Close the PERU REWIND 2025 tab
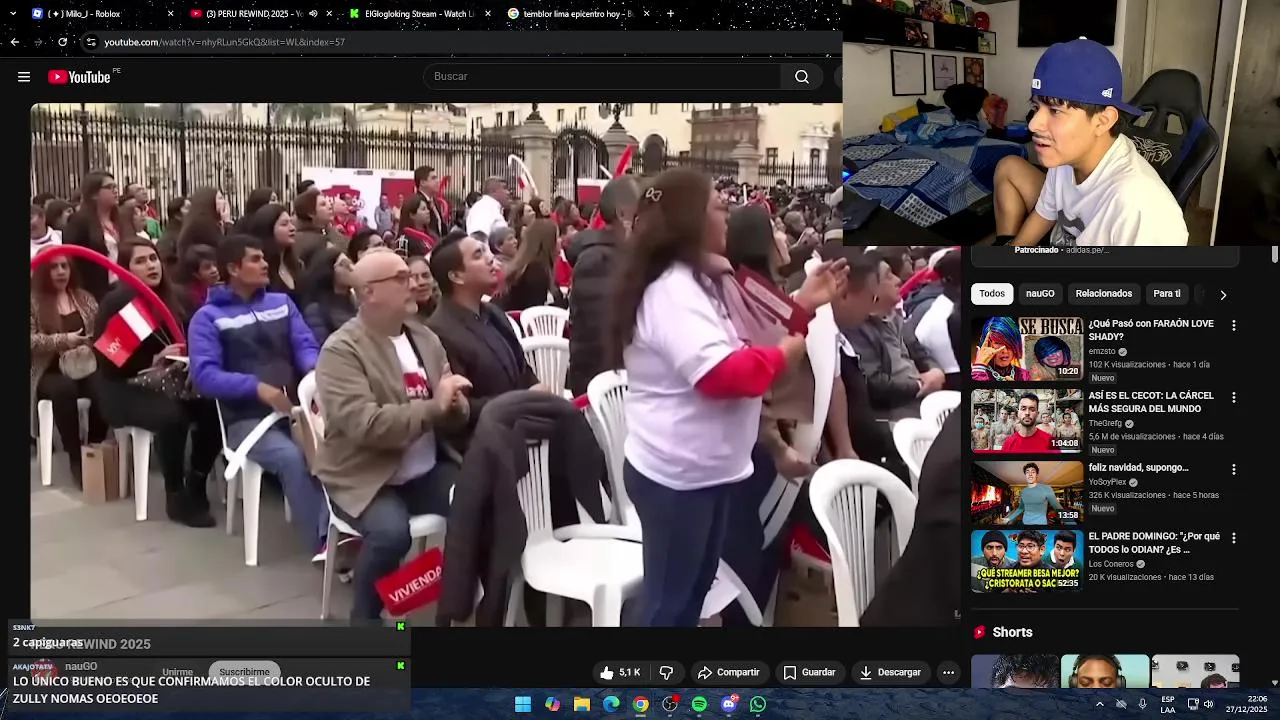This screenshot has height=720, width=1280. click(328, 14)
